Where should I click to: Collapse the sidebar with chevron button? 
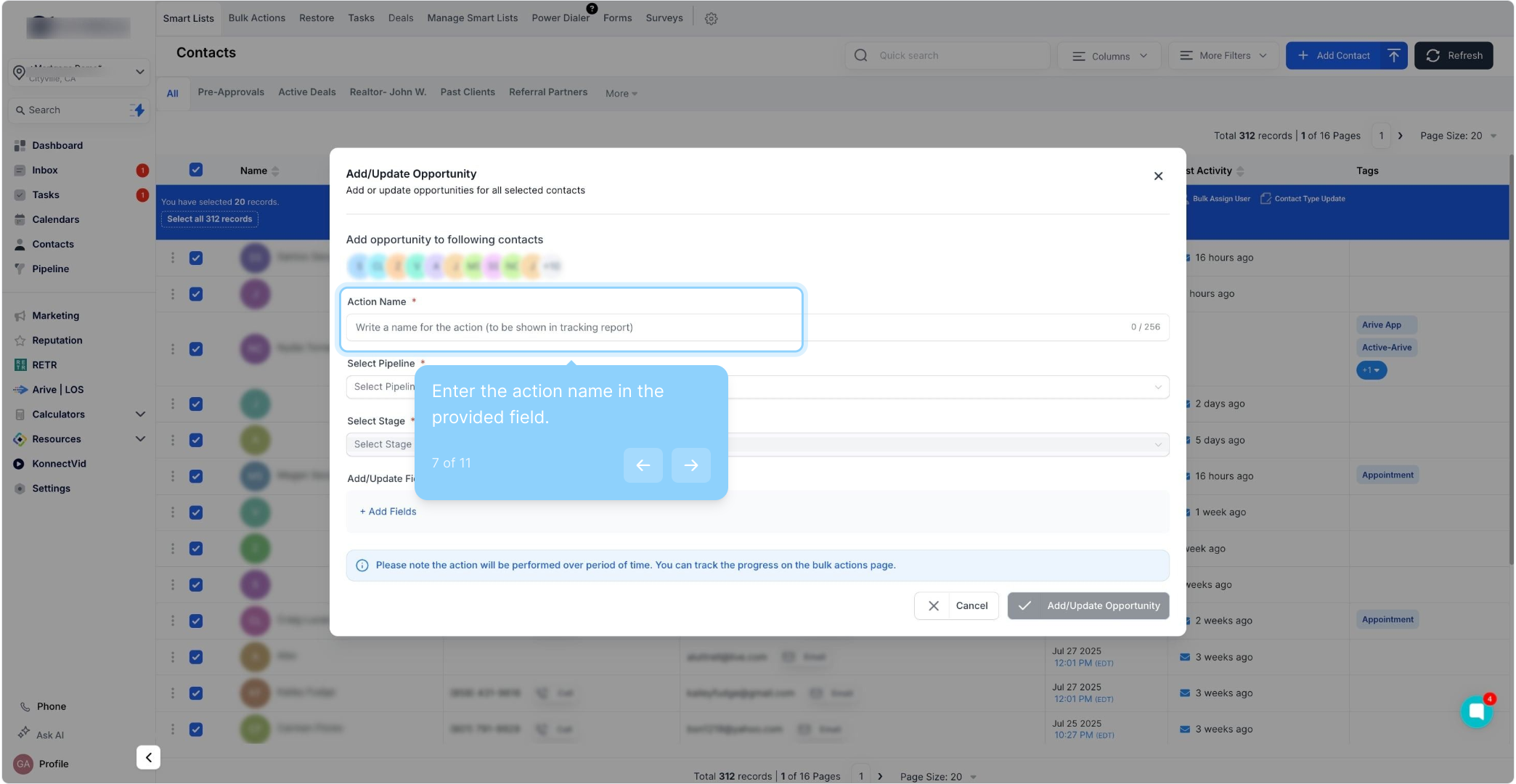148,757
